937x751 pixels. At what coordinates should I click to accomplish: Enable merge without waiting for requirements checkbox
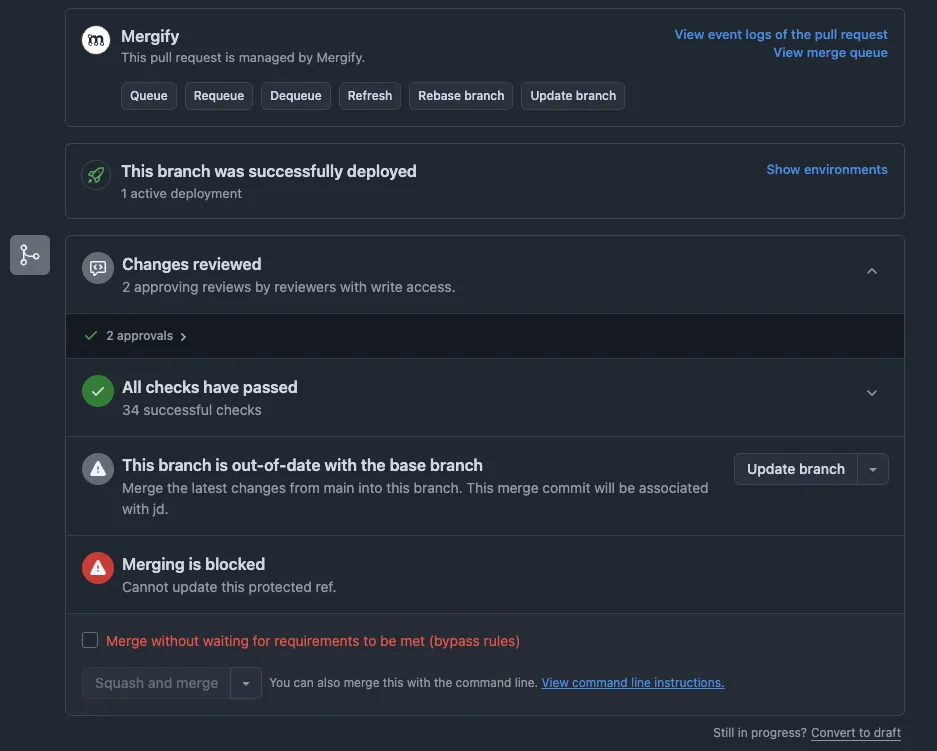[89, 639]
